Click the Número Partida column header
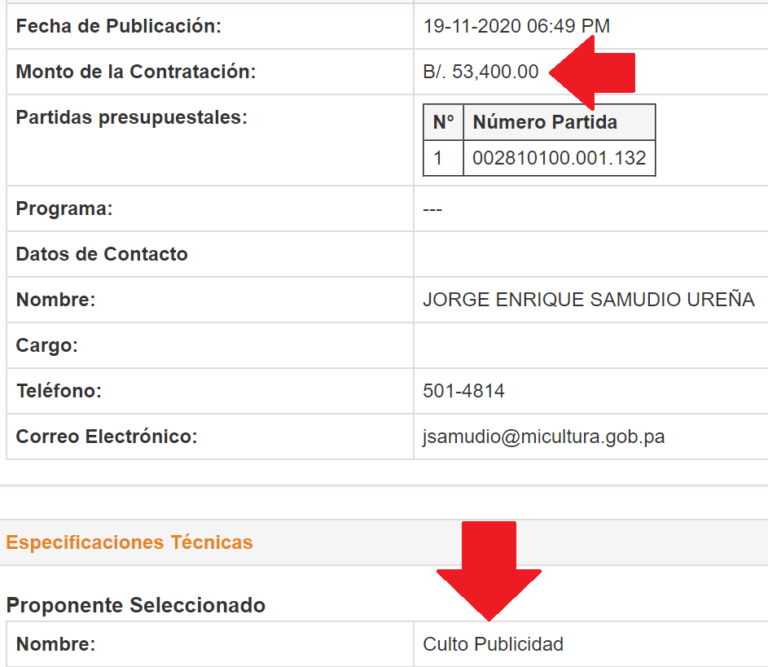Image resolution: width=768 pixels, height=667 pixels. (x=545, y=122)
